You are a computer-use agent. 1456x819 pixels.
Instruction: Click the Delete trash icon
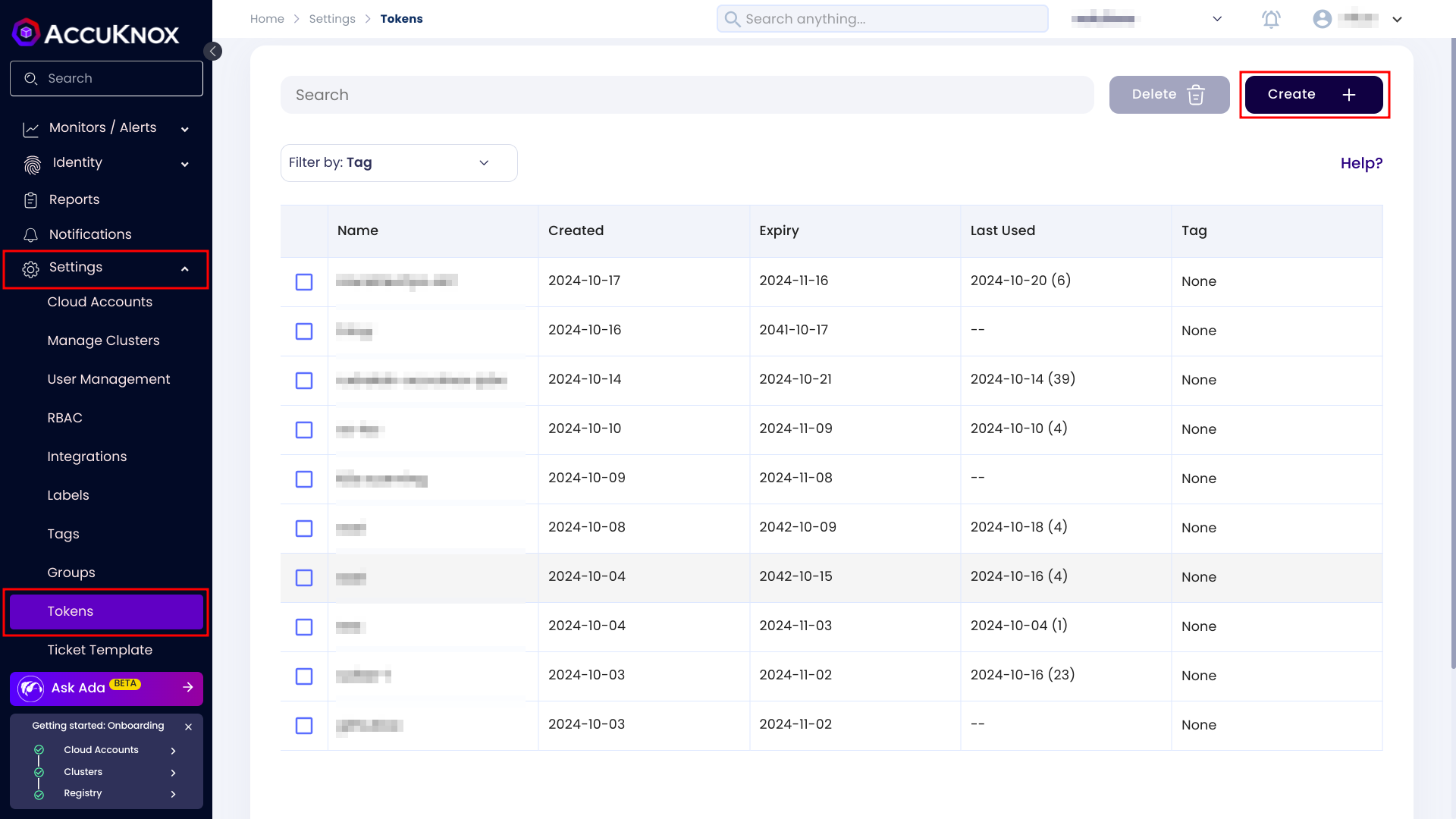1197,95
